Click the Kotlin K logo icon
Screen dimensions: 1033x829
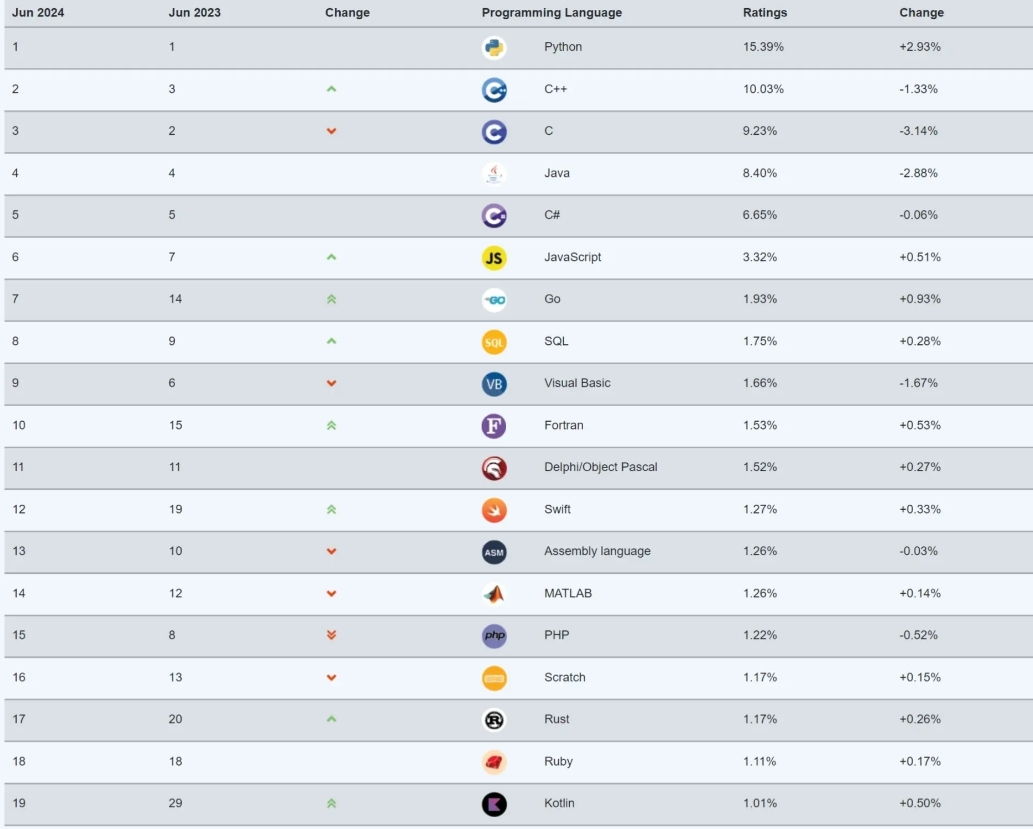[x=493, y=804]
